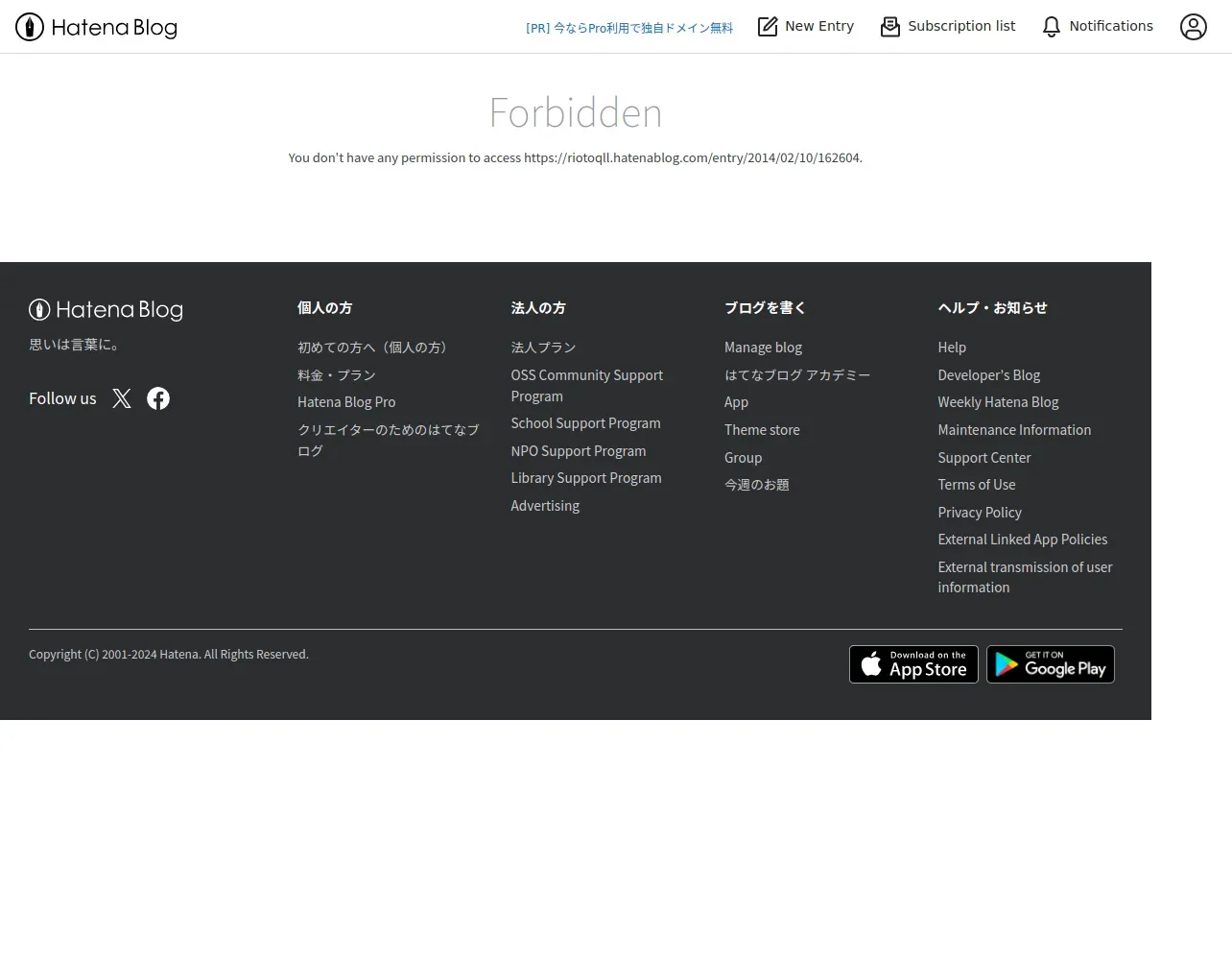
Task: Click the Copyright 2001-2024 Hatena text
Action: click(169, 655)
